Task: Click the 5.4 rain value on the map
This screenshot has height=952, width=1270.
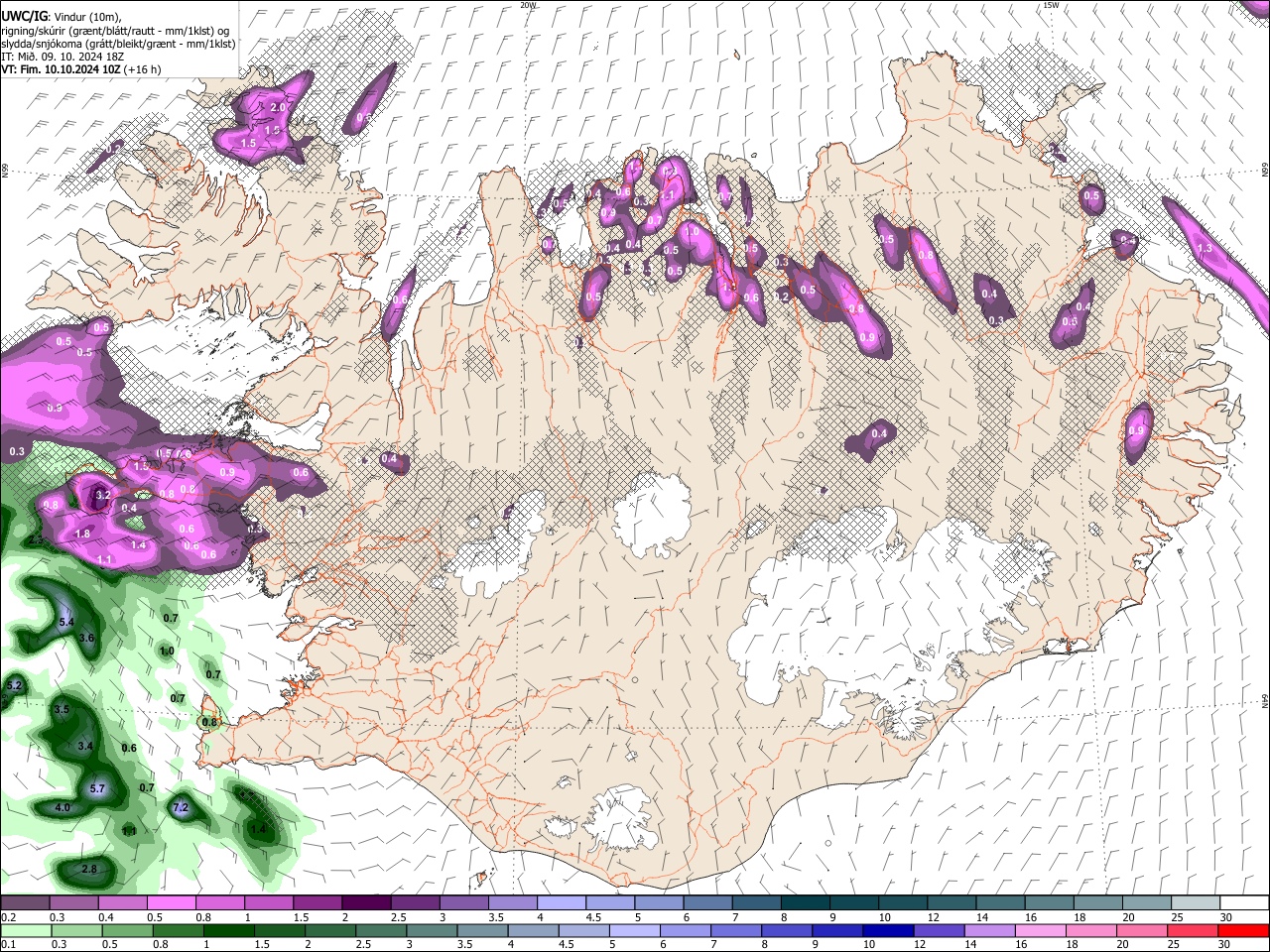Action: (67, 622)
